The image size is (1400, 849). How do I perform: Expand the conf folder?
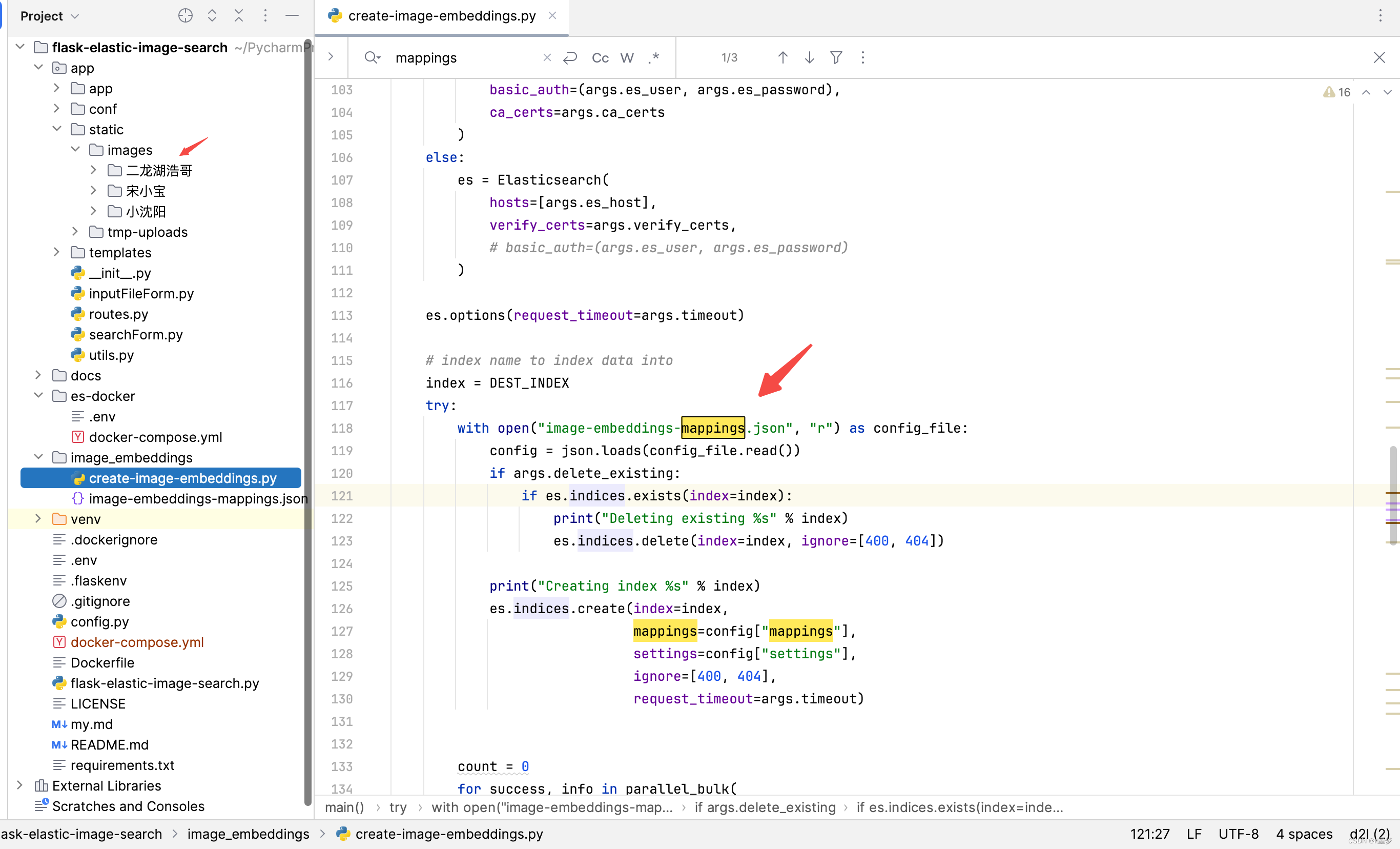pos(56,108)
